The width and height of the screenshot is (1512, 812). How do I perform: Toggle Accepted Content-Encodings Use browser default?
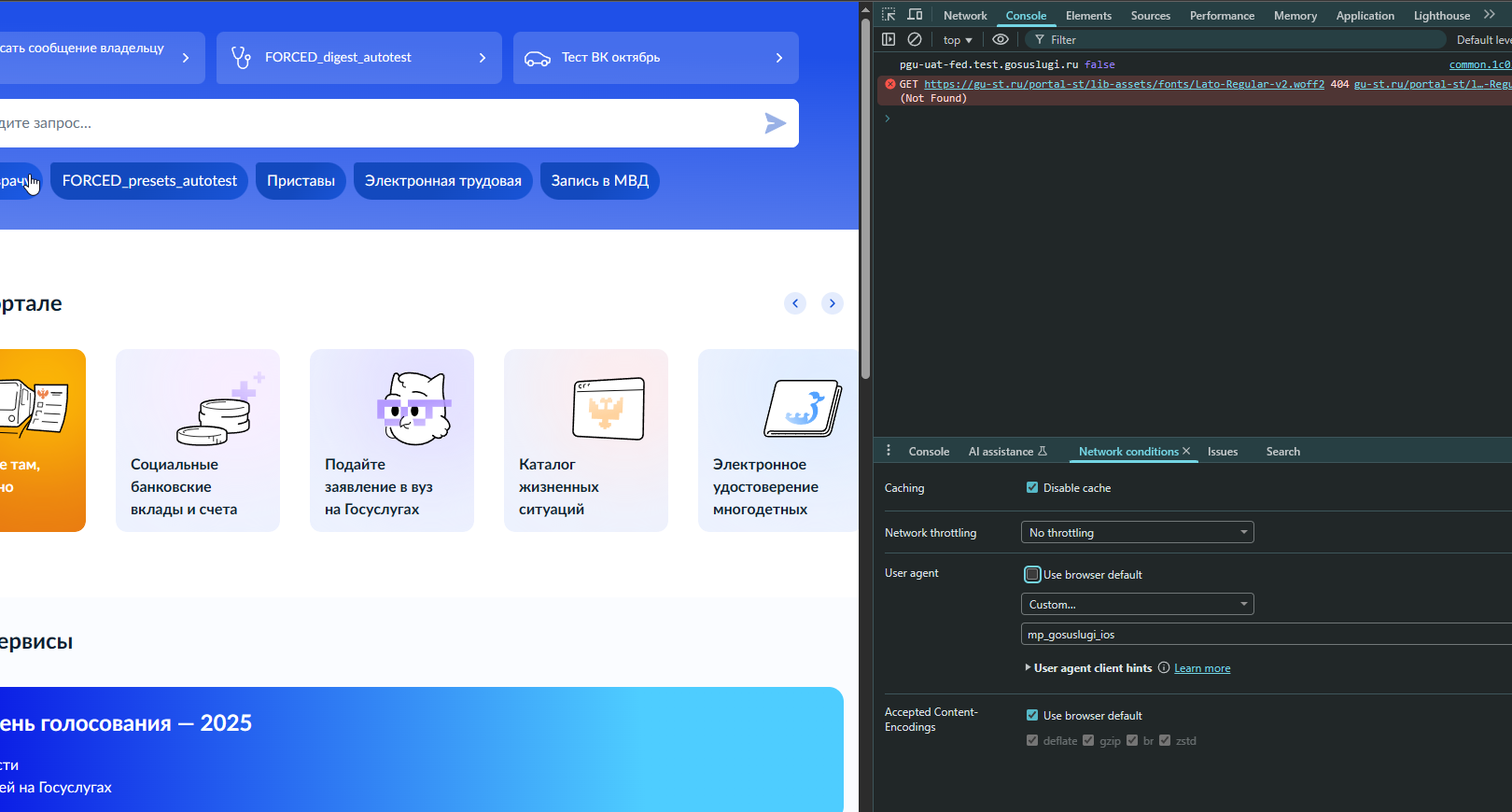pyautogui.click(x=1032, y=715)
